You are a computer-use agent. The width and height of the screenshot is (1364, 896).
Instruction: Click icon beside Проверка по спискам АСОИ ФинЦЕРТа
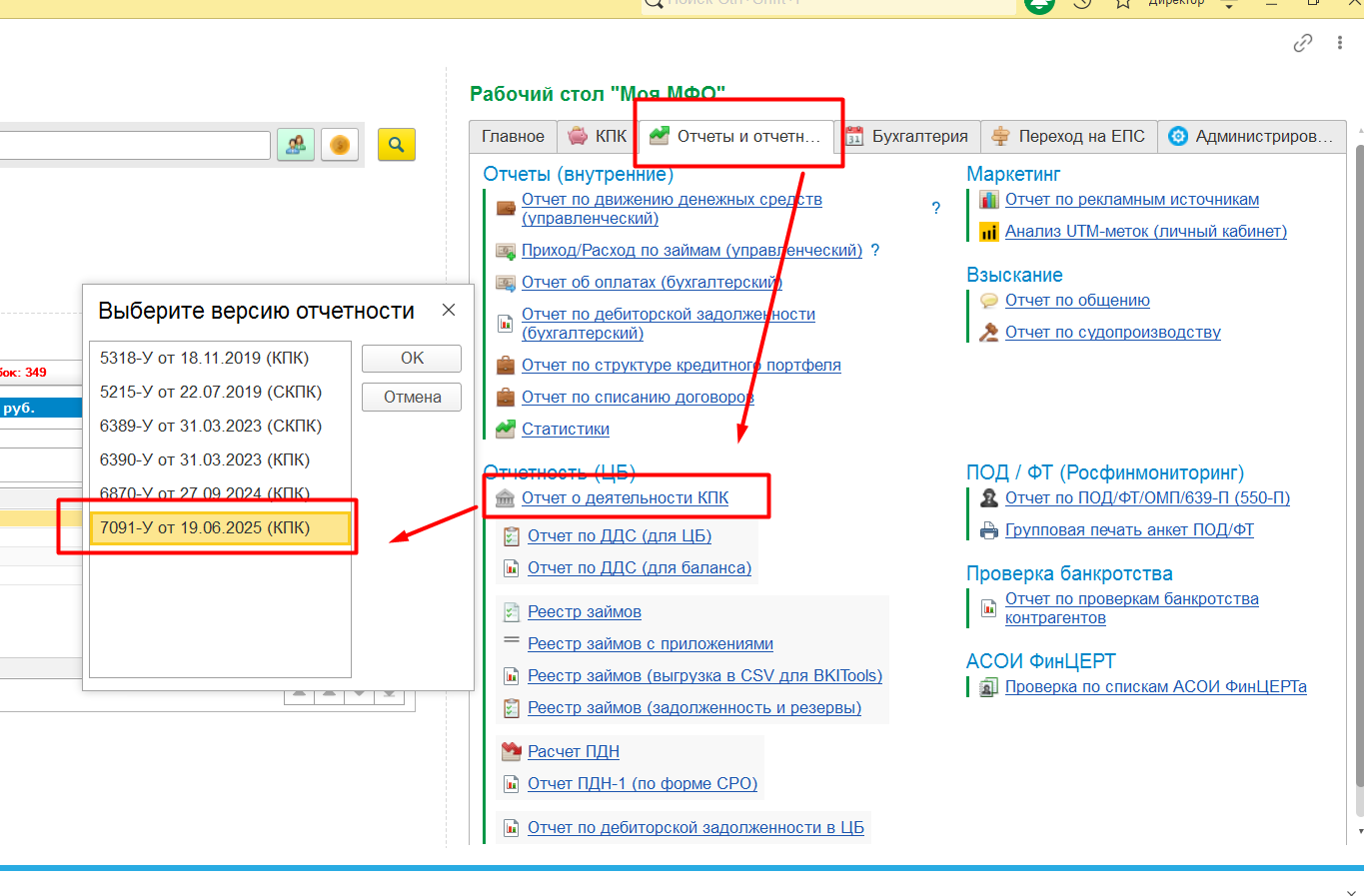coord(989,687)
